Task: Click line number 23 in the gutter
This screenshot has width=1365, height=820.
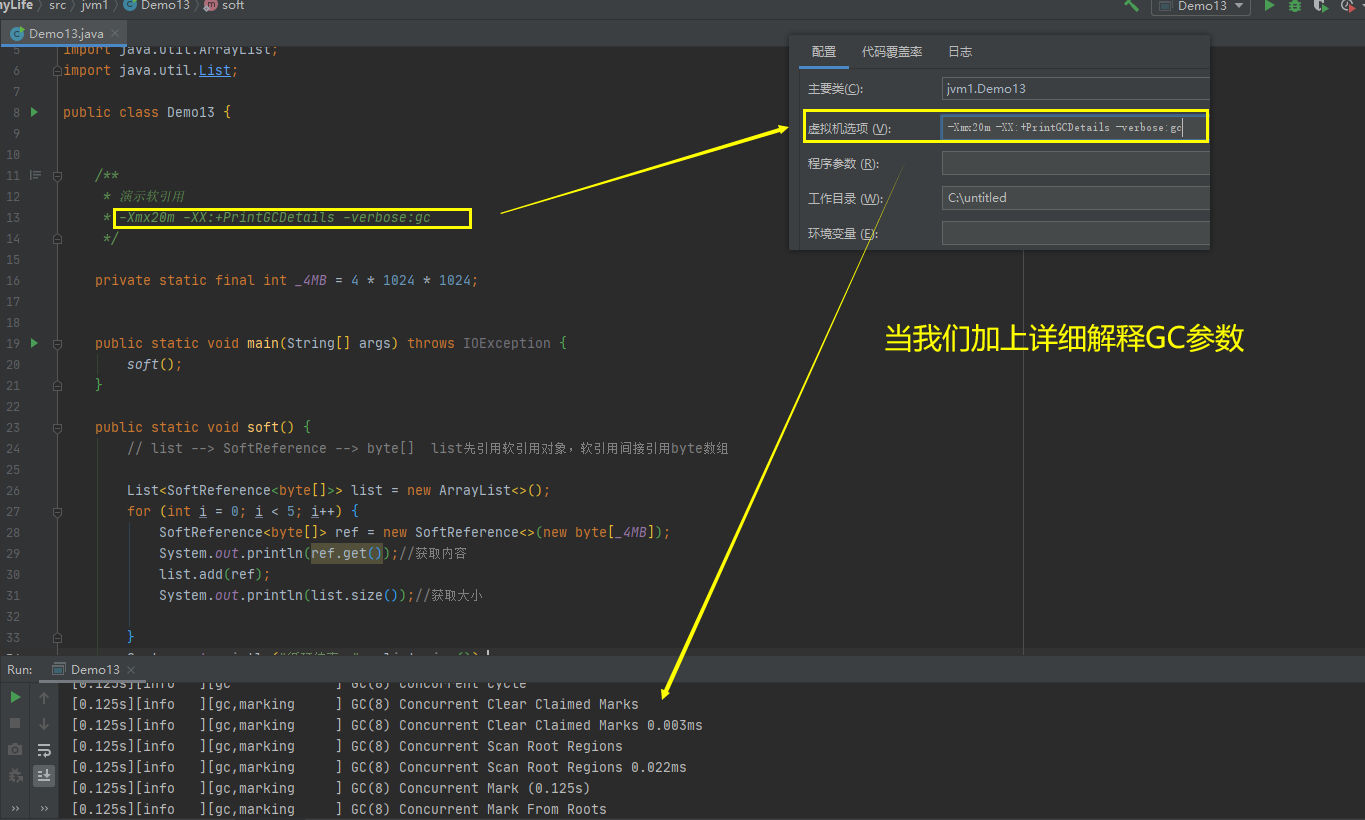Action: (13, 427)
